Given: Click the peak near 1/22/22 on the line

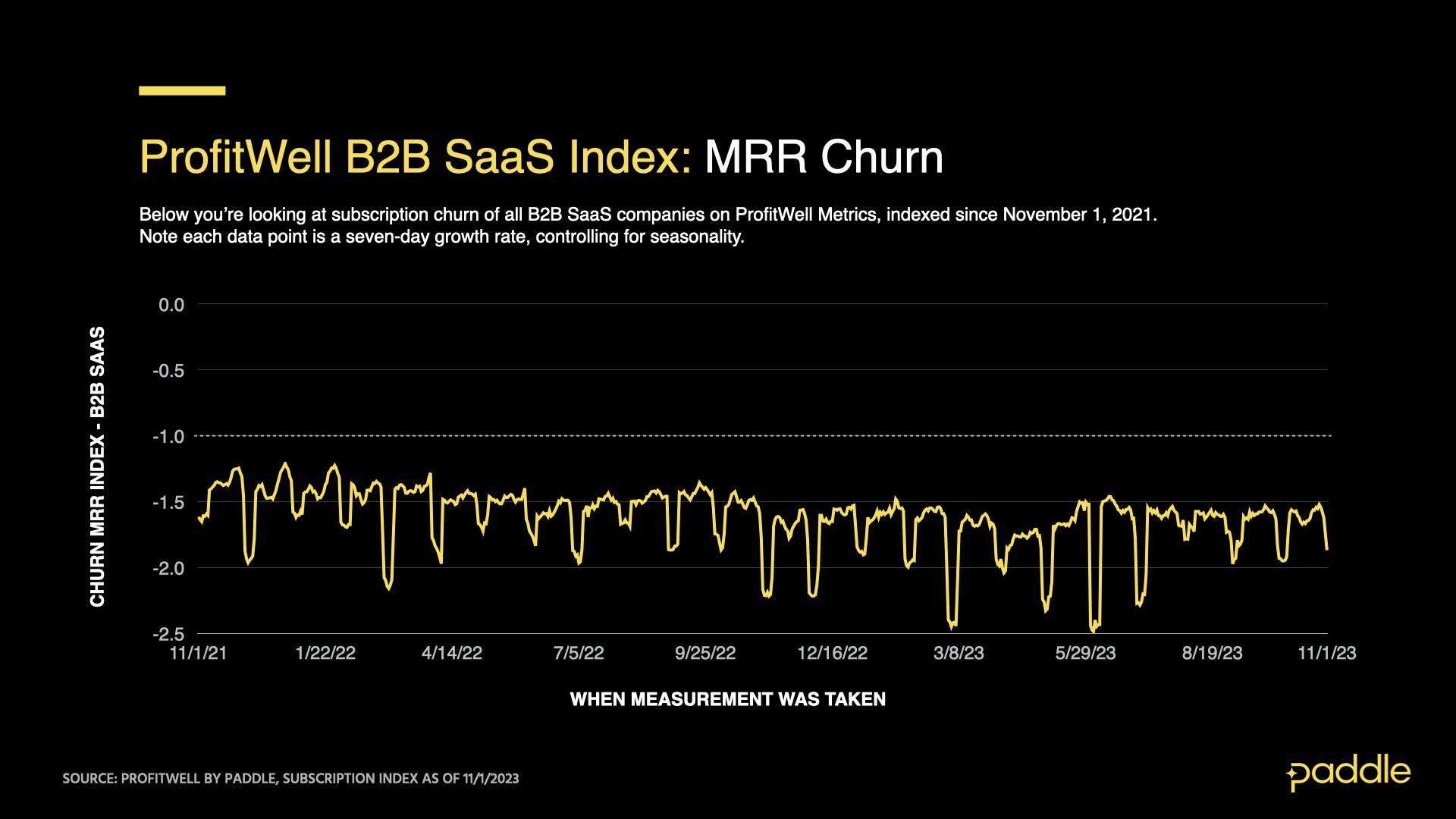Looking at the screenshot, I should (334, 464).
